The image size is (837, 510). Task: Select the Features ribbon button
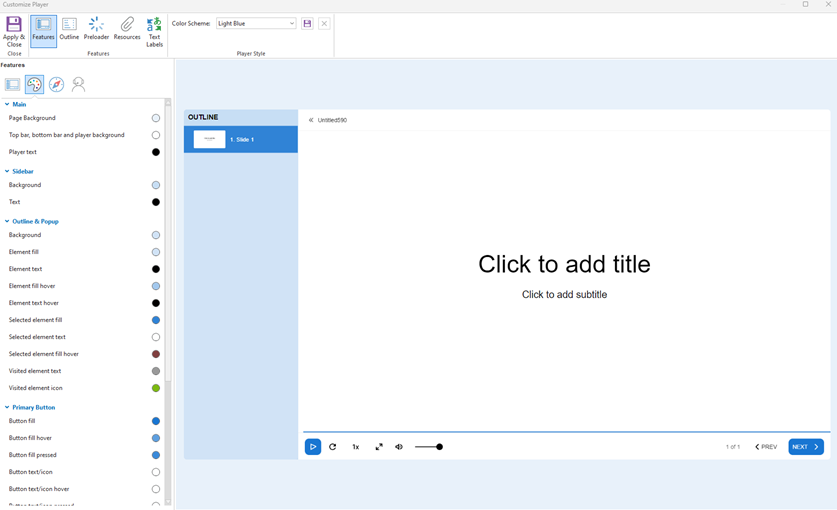[43, 31]
